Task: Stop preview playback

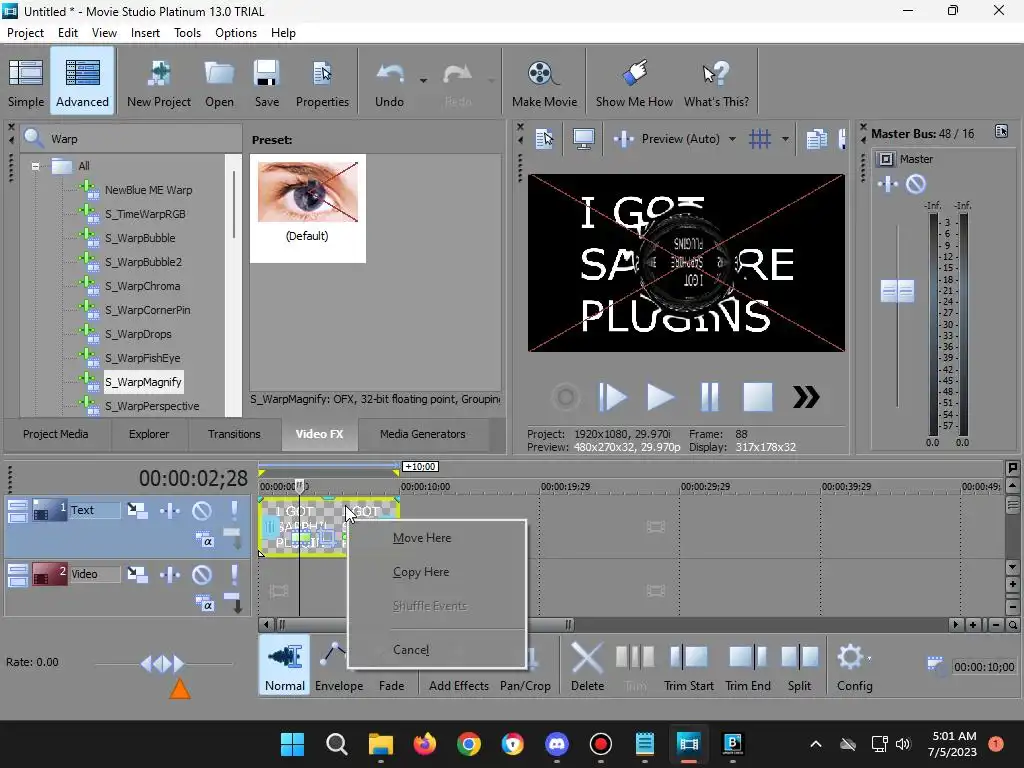Action: point(758,397)
